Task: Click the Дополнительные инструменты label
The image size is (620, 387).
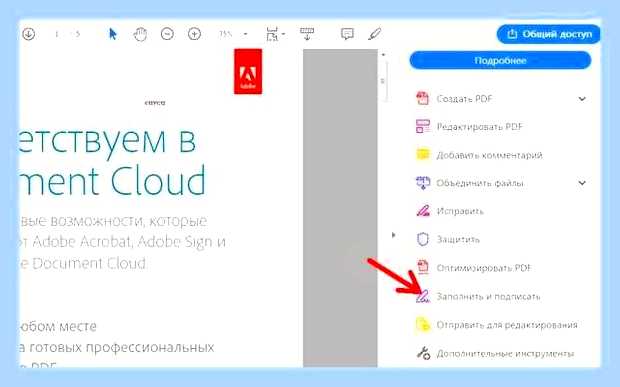Action: (505, 353)
